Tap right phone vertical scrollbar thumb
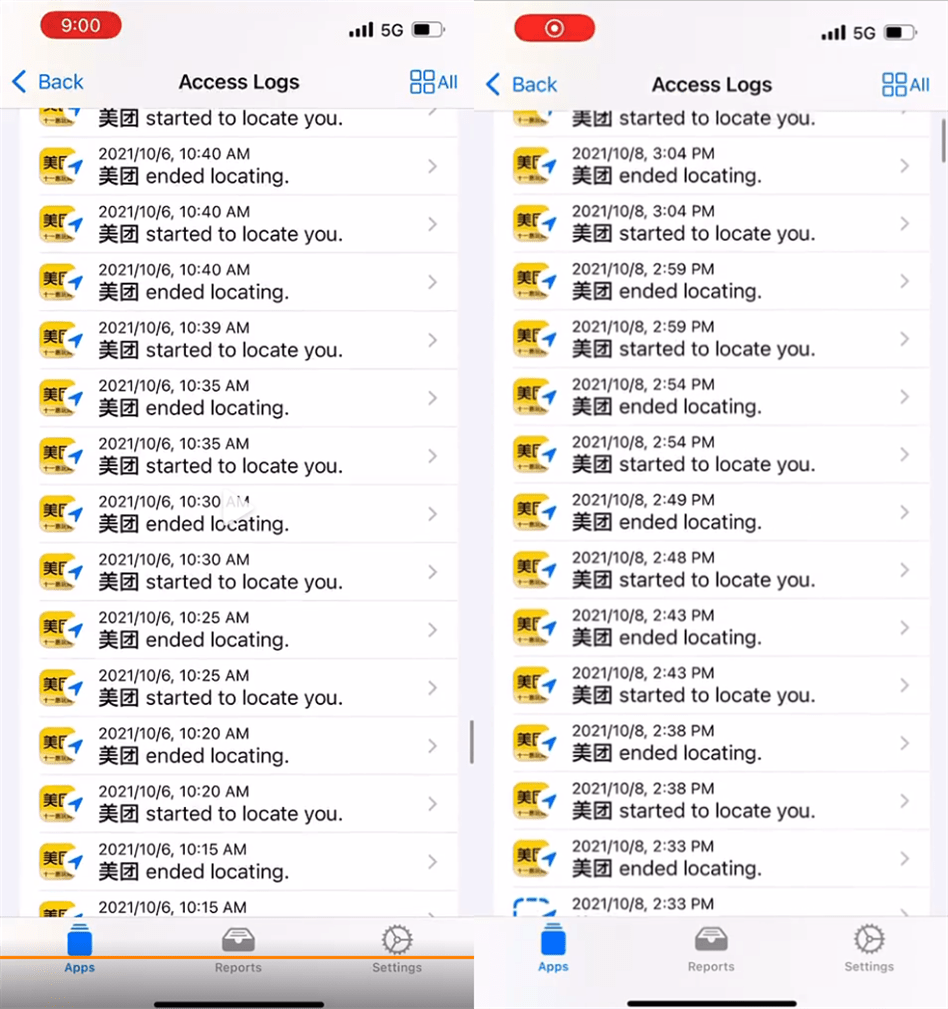This screenshot has width=948, height=1009. tap(943, 140)
